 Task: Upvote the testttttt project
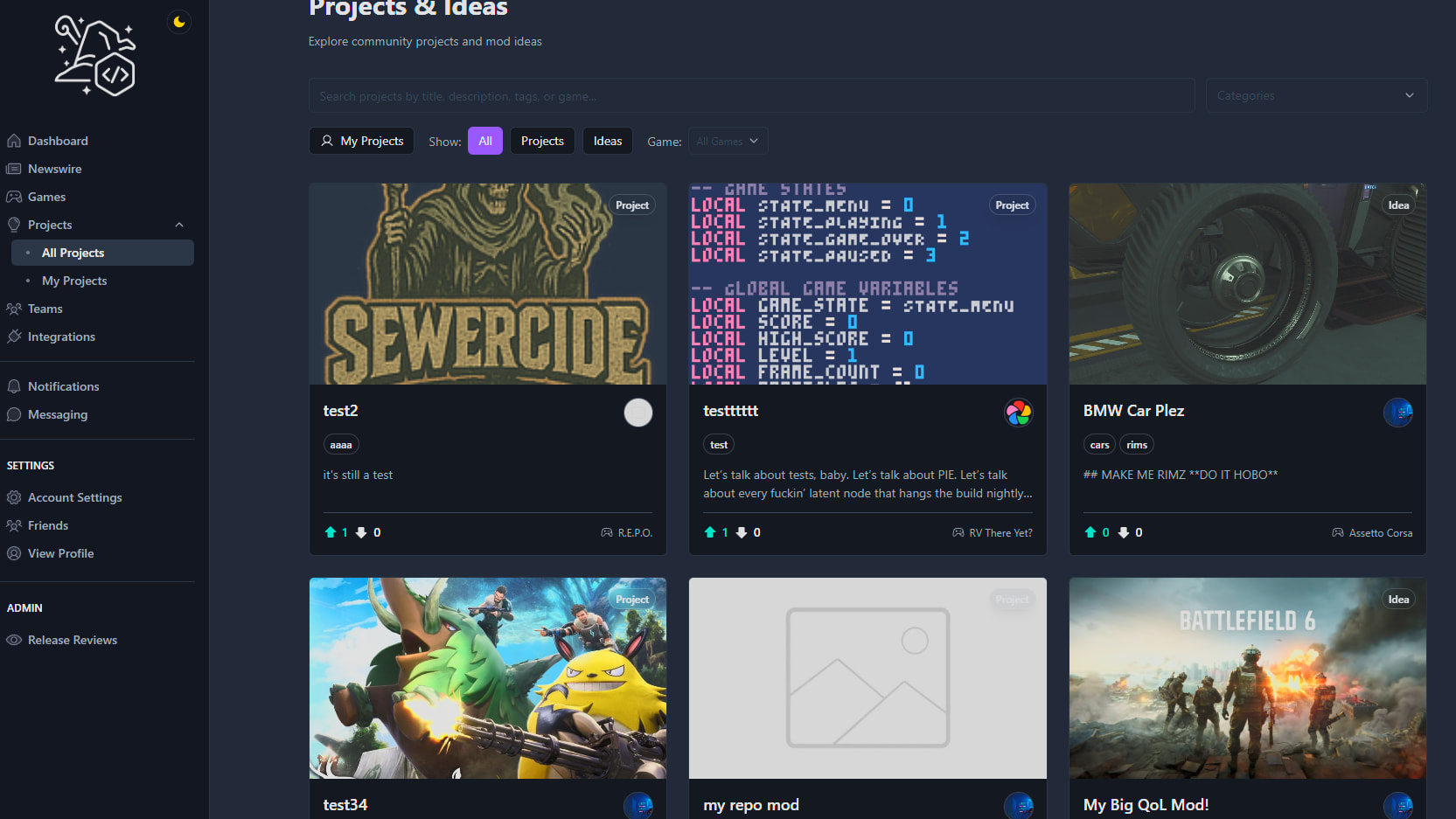[711, 532]
